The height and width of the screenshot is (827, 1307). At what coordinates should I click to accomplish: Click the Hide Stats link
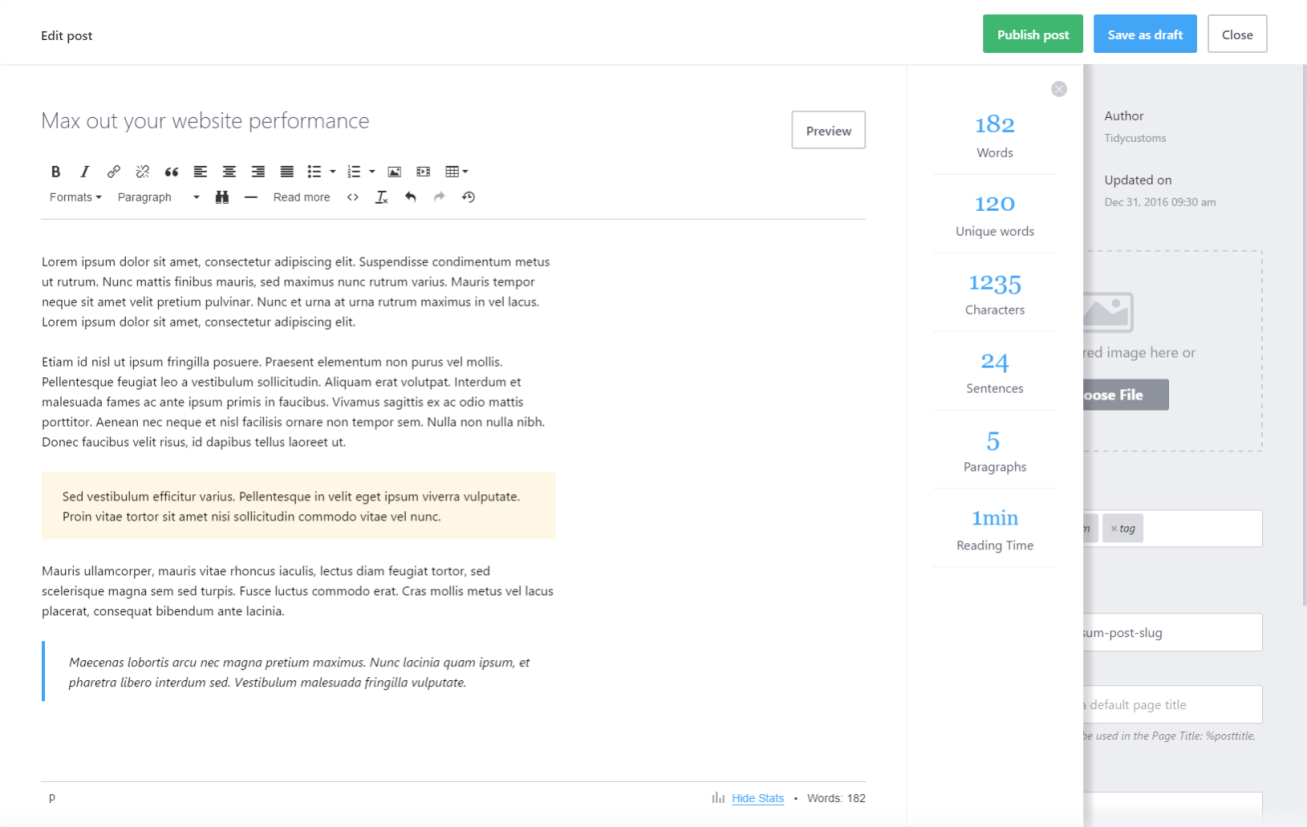(x=757, y=798)
